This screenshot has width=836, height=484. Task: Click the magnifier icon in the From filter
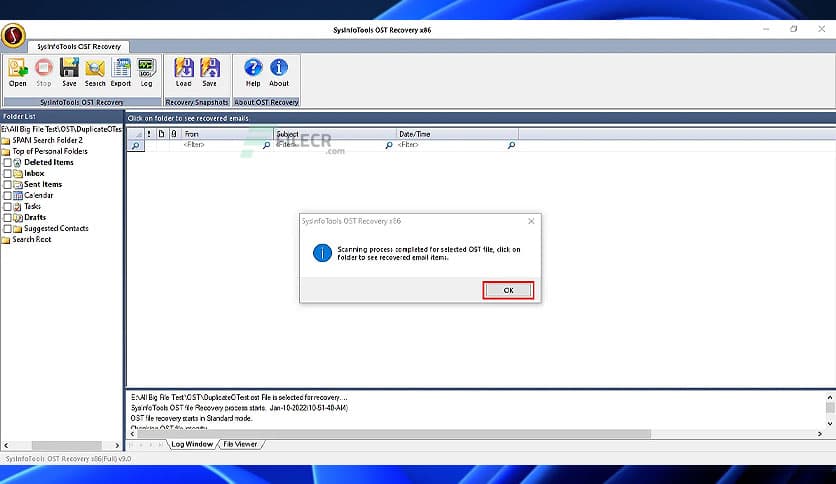[x=267, y=145]
